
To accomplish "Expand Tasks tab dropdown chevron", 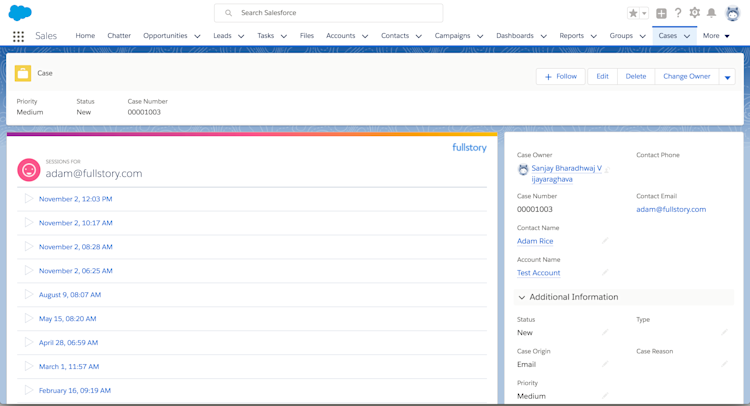I will pyautogui.click(x=284, y=36).
